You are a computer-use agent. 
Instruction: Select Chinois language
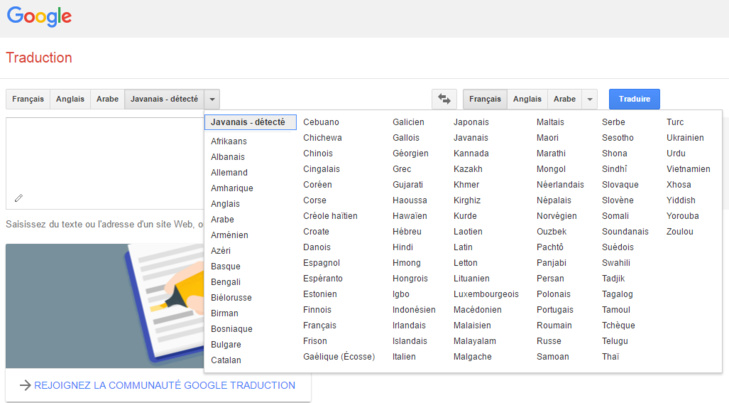coord(318,153)
